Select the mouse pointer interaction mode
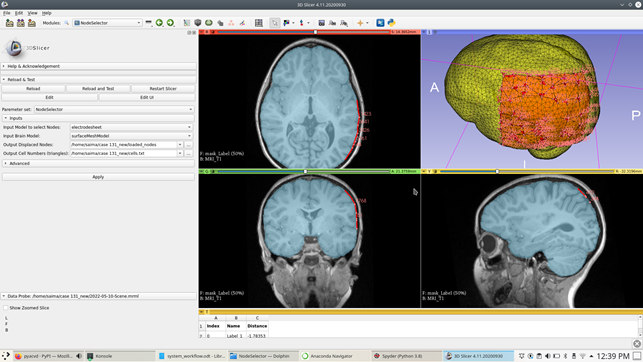The image size is (643, 362). [274, 23]
